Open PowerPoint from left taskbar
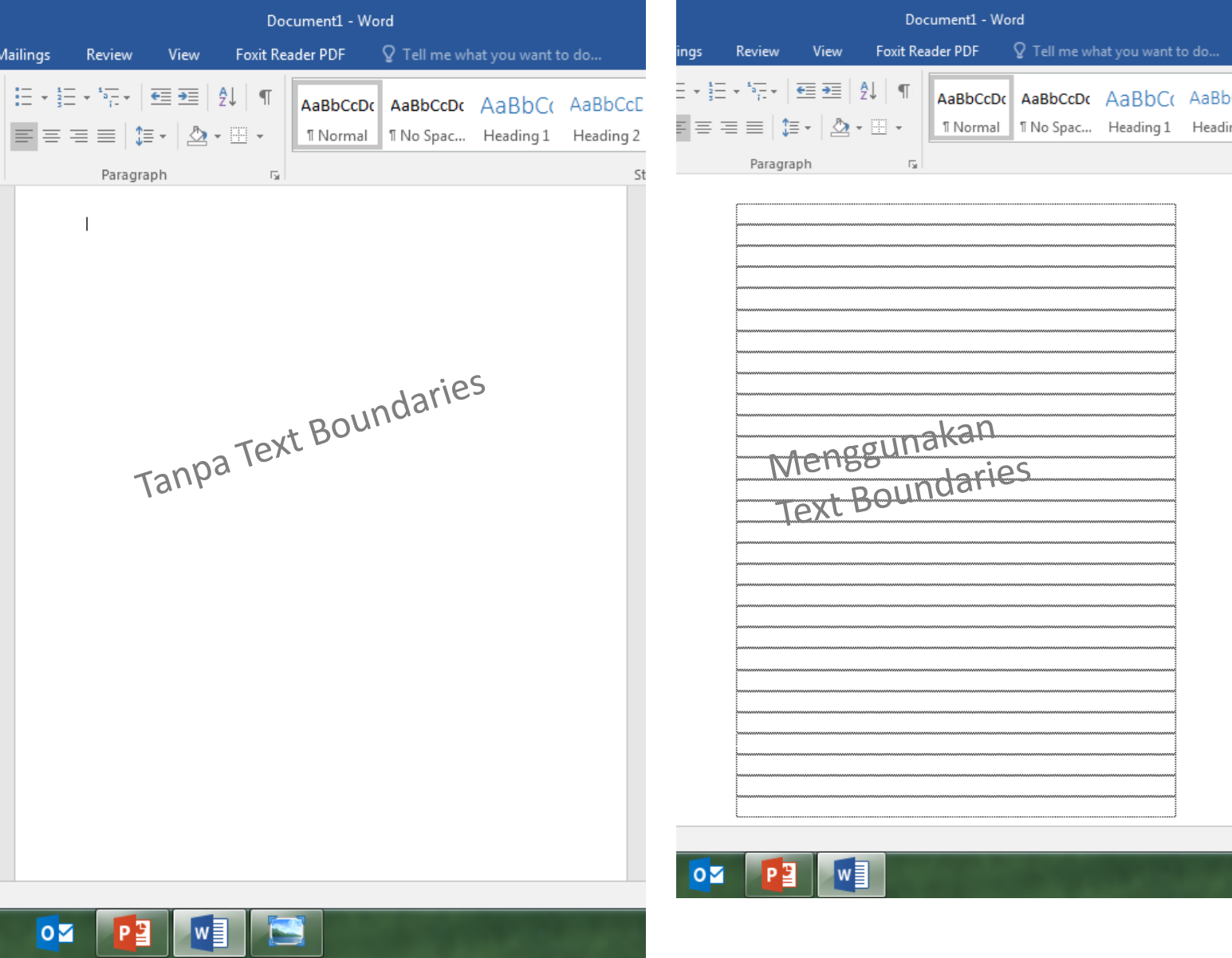This screenshot has height=958, width=1232. coord(132,932)
